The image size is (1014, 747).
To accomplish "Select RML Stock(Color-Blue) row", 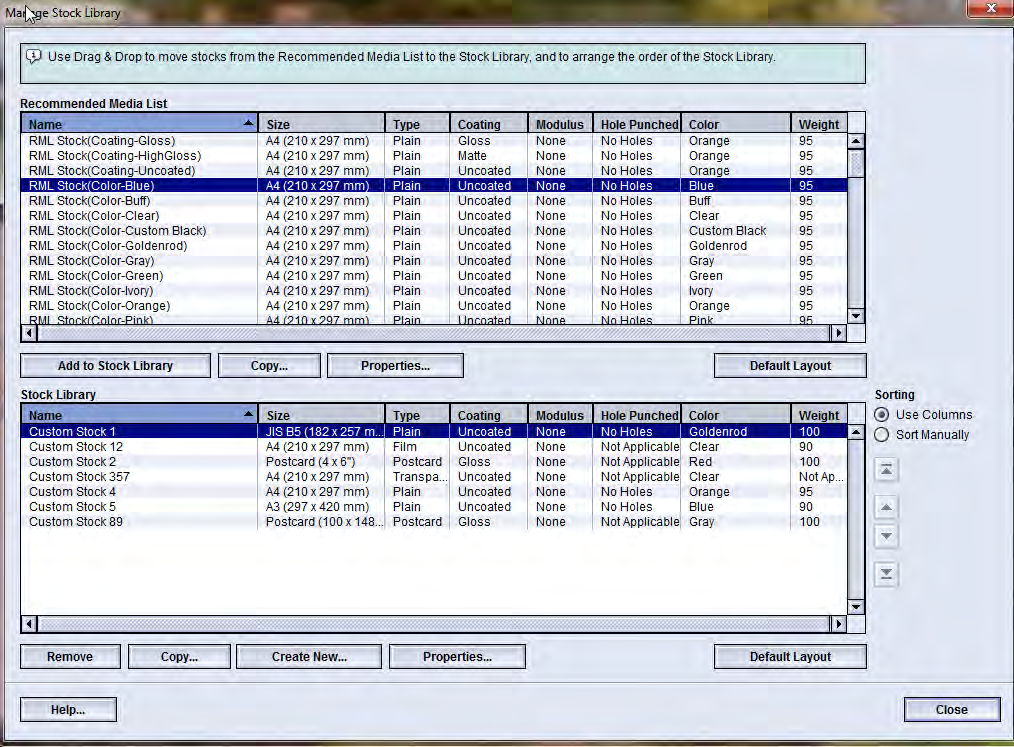I will (434, 186).
